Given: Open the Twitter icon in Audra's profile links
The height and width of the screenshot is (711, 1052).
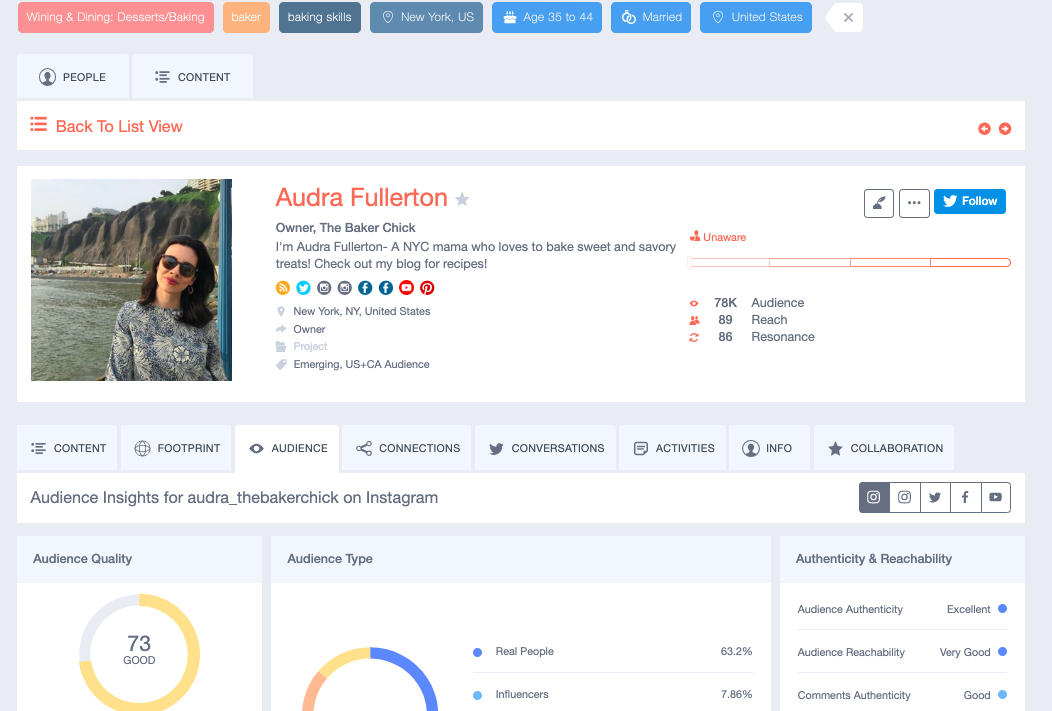Looking at the screenshot, I should point(303,288).
